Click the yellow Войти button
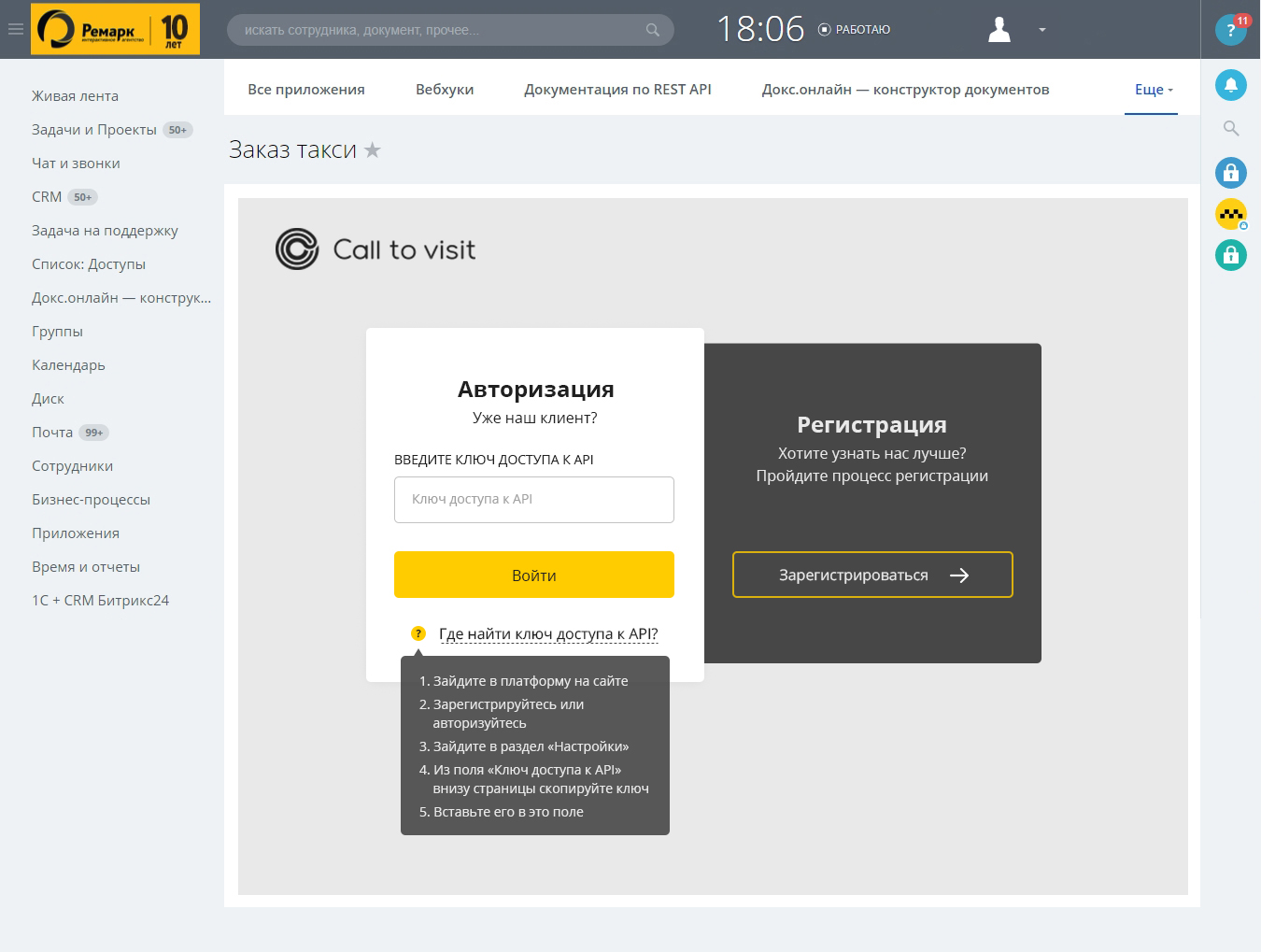Viewport: 1261px width, 952px height. tap(534, 575)
